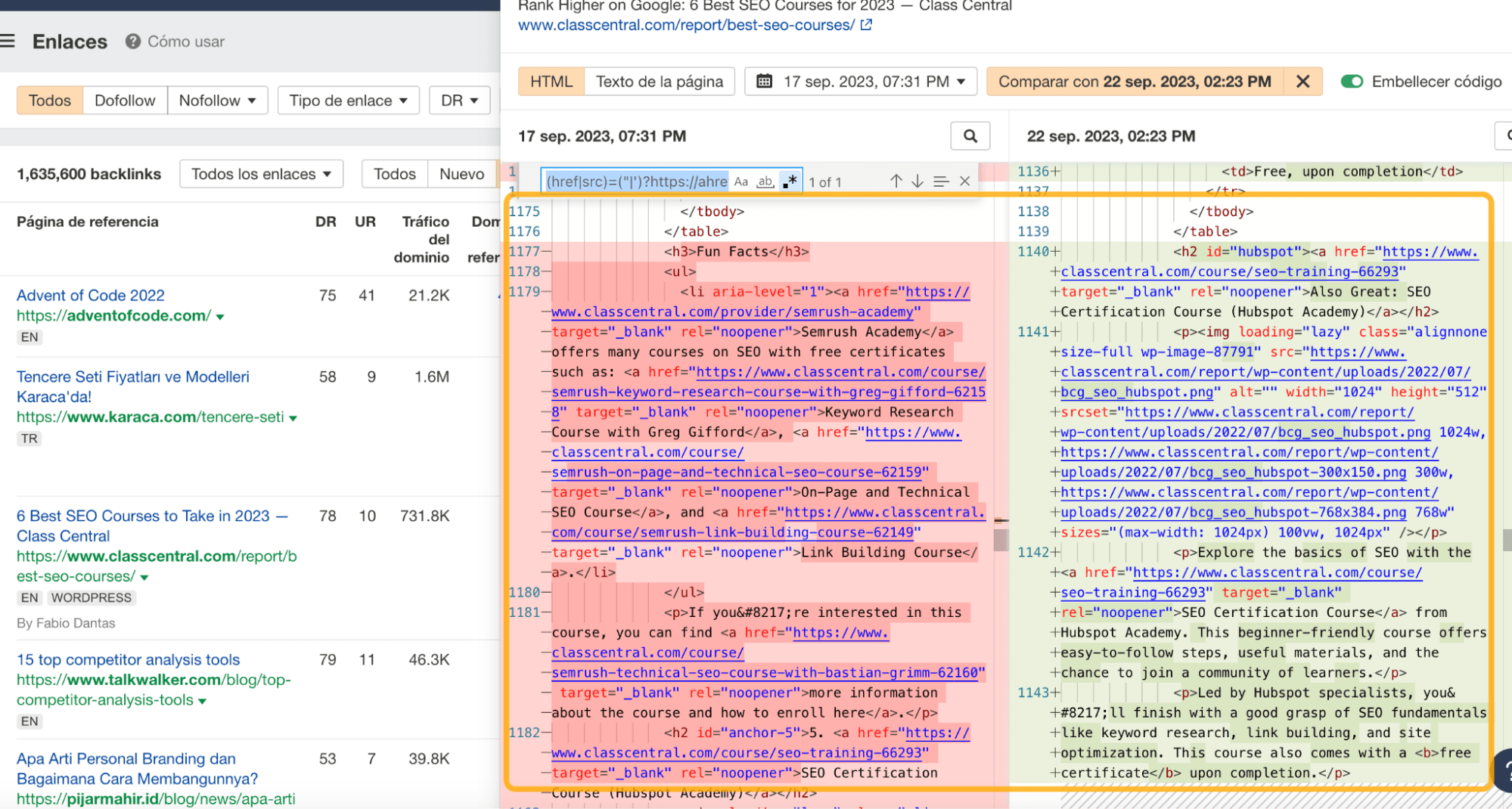Toggle the Embellecer código switch
This screenshot has height=809, width=1512.
pos(1352,82)
